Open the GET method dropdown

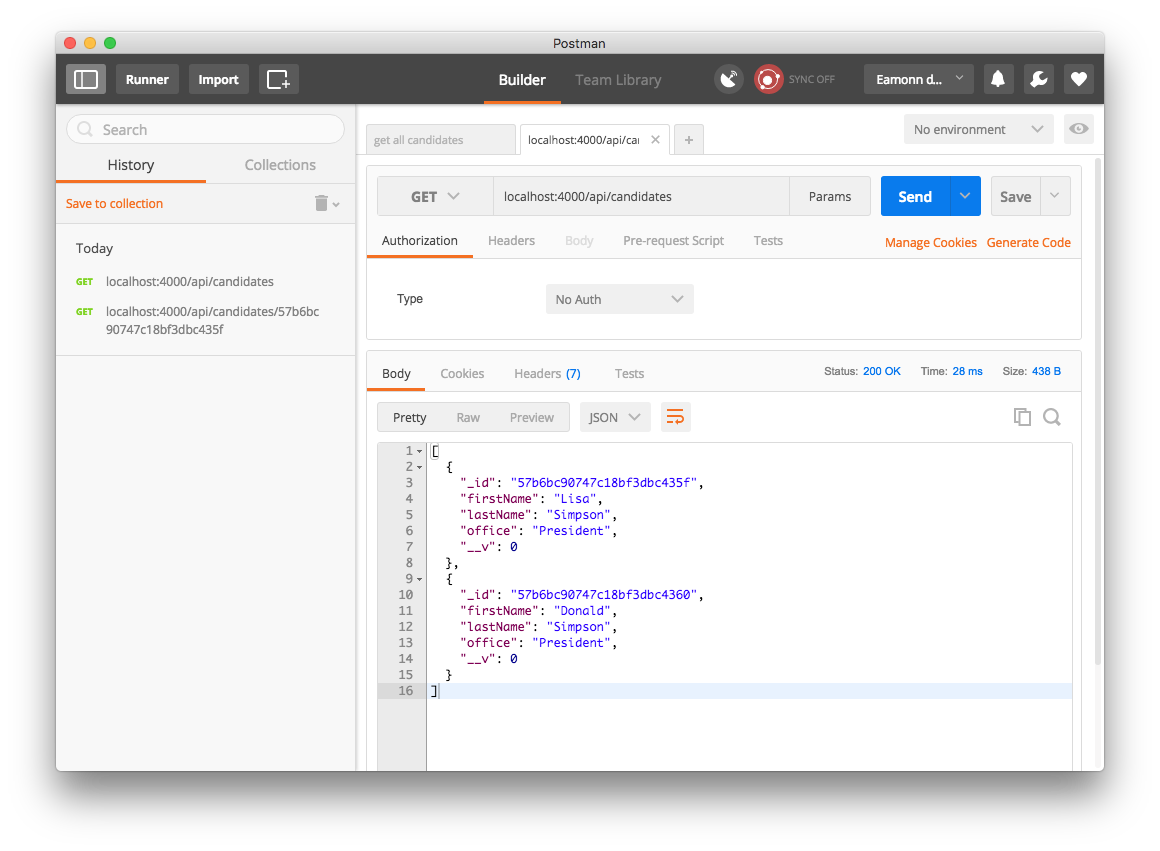point(435,197)
